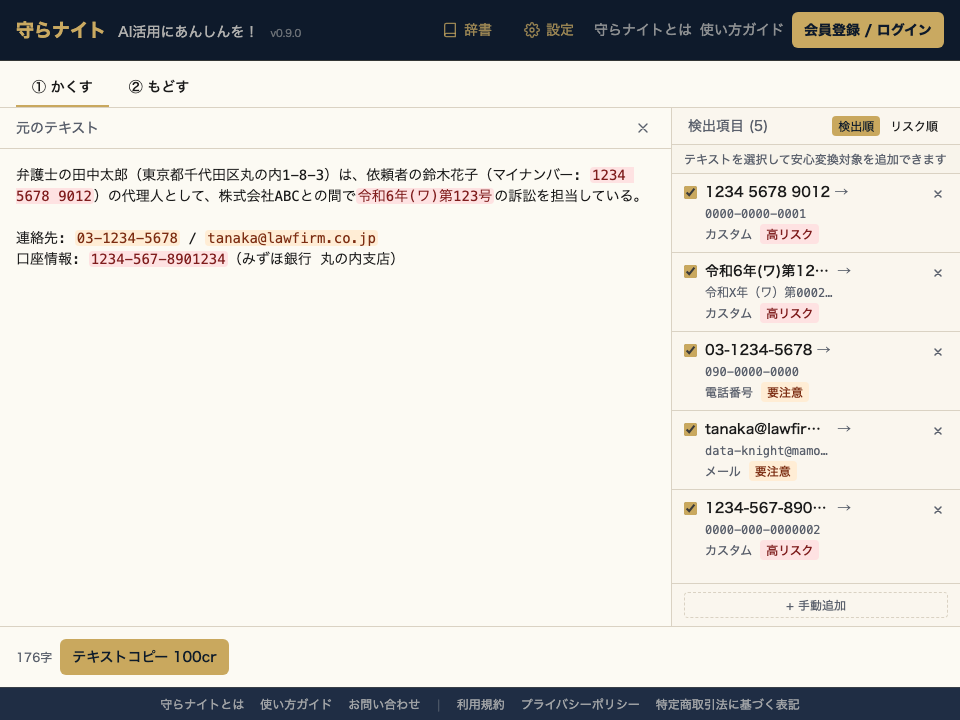Click the v0.9.0 version label
This screenshot has height=720, width=960.
tap(285, 33)
